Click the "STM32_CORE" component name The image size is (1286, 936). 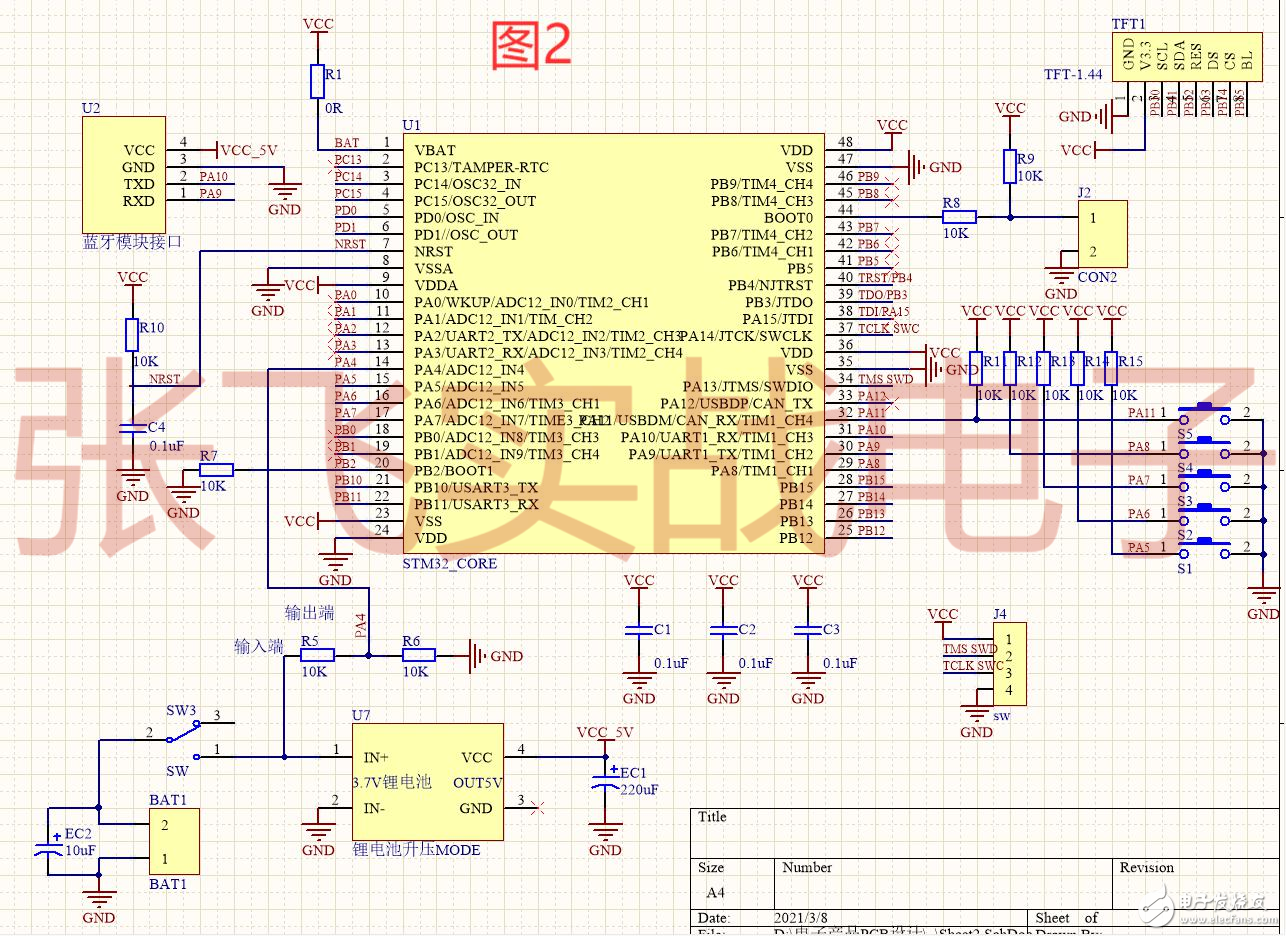pos(449,563)
